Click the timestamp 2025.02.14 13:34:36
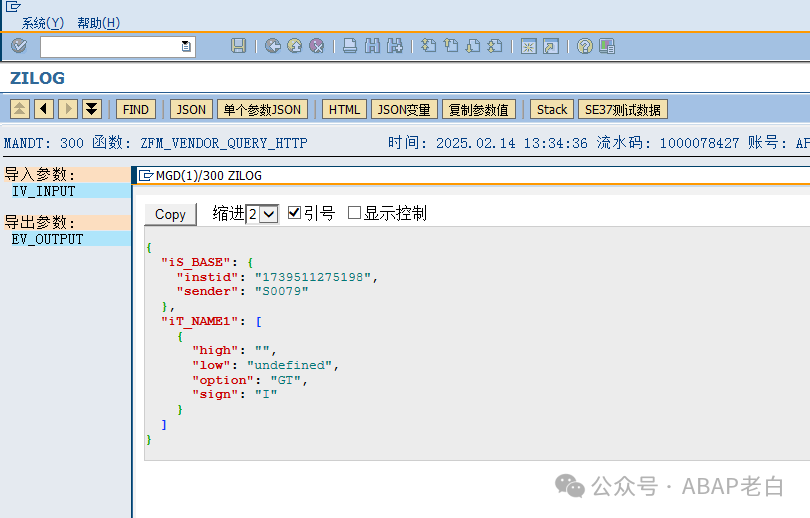Viewport: 810px width, 518px height. click(x=512, y=143)
